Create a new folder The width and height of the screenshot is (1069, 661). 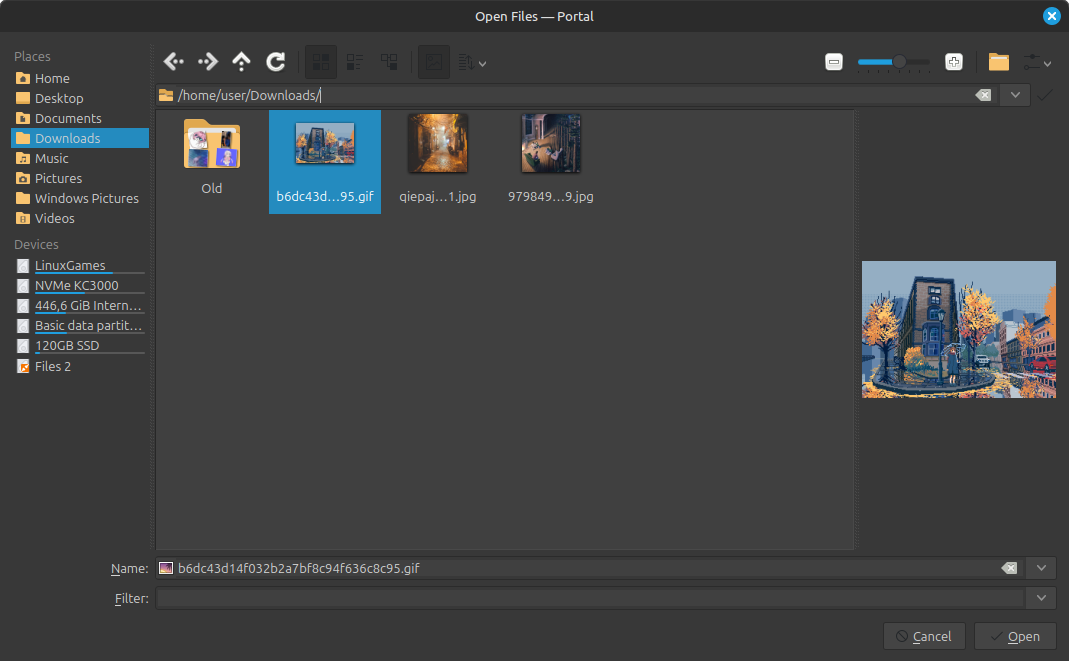tap(998, 62)
